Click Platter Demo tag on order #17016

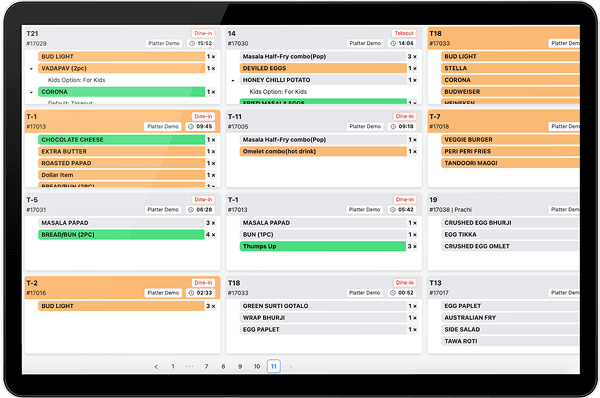click(163, 293)
